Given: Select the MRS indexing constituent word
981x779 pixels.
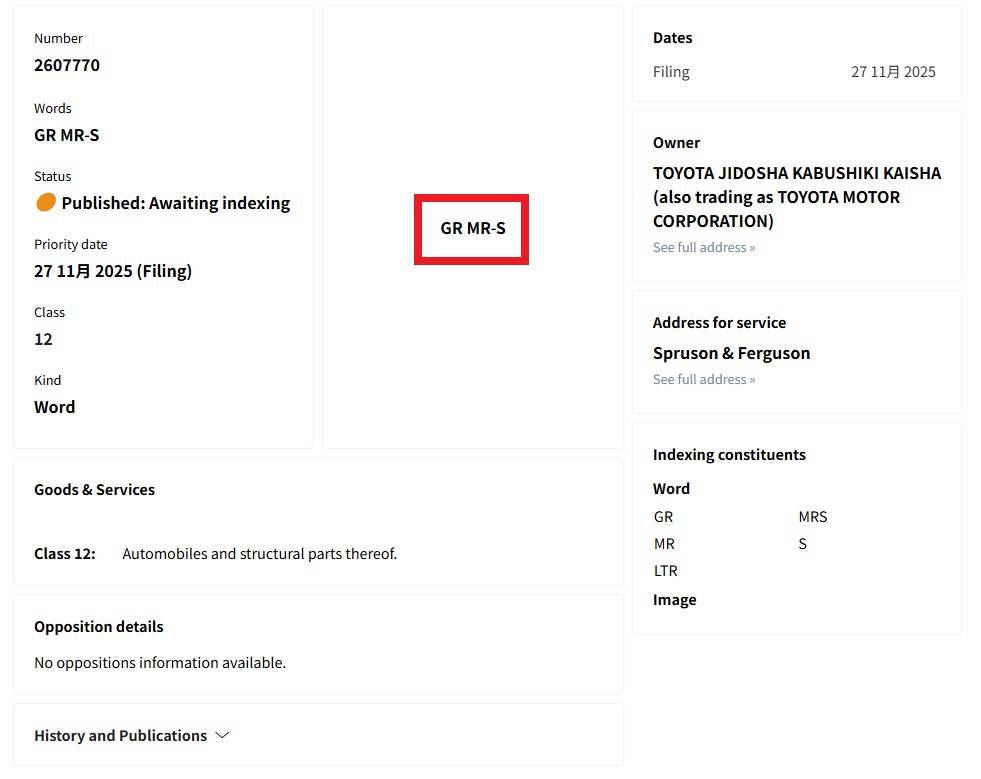Looking at the screenshot, I should pyautogui.click(x=812, y=517).
